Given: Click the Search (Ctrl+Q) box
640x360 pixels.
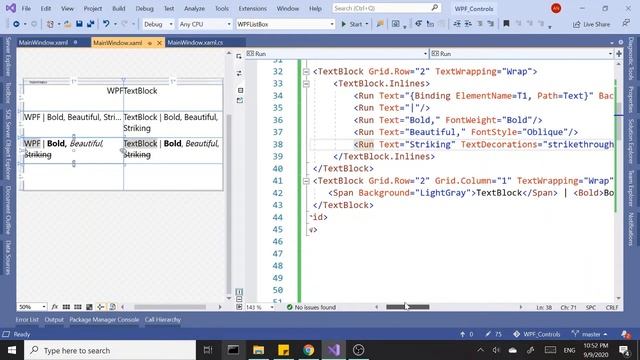Looking at the screenshot, I should (x=386, y=8).
